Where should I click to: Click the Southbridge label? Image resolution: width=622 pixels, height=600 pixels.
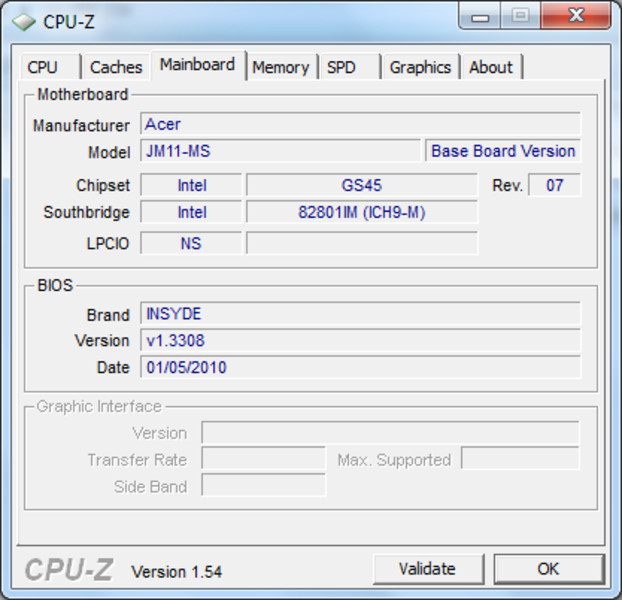pos(86,213)
